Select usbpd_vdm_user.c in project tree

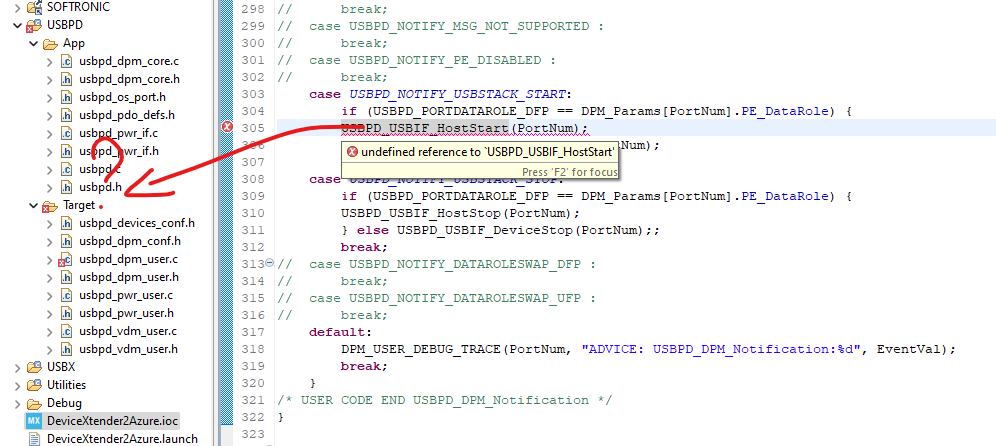pos(128,331)
